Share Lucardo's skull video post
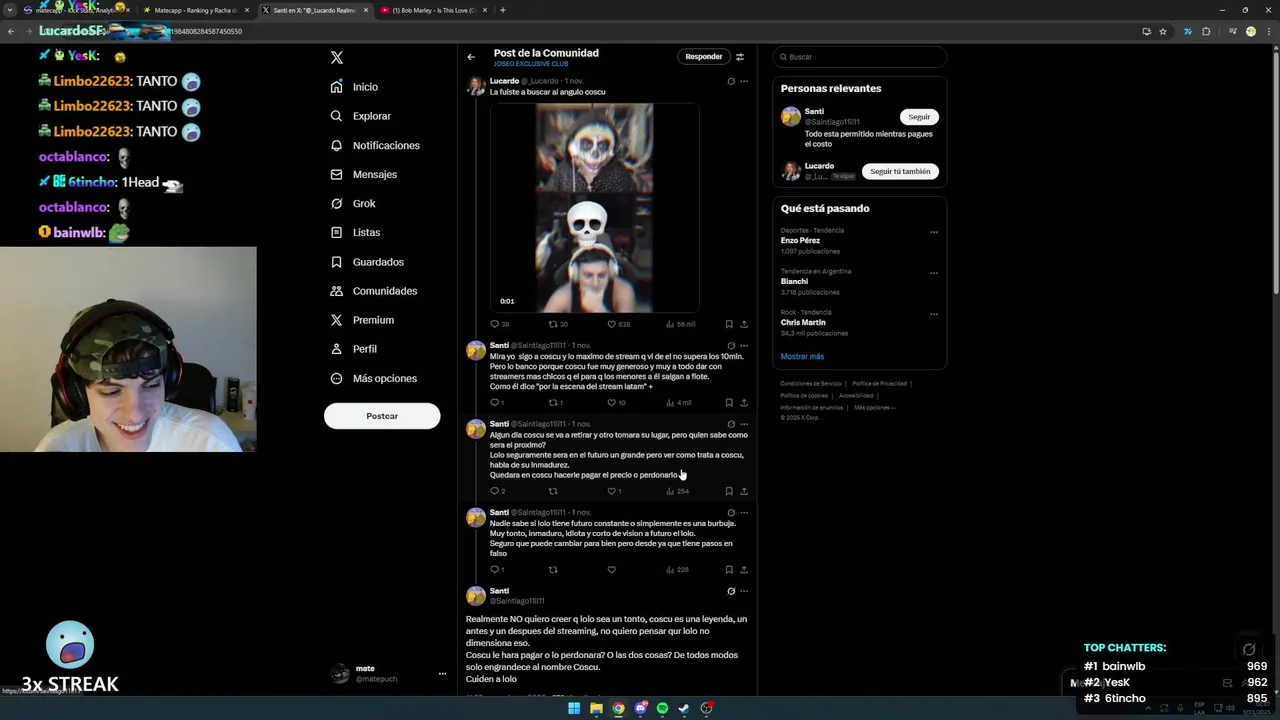The width and height of the screenshot is (1280, 720). click(743, 324)
